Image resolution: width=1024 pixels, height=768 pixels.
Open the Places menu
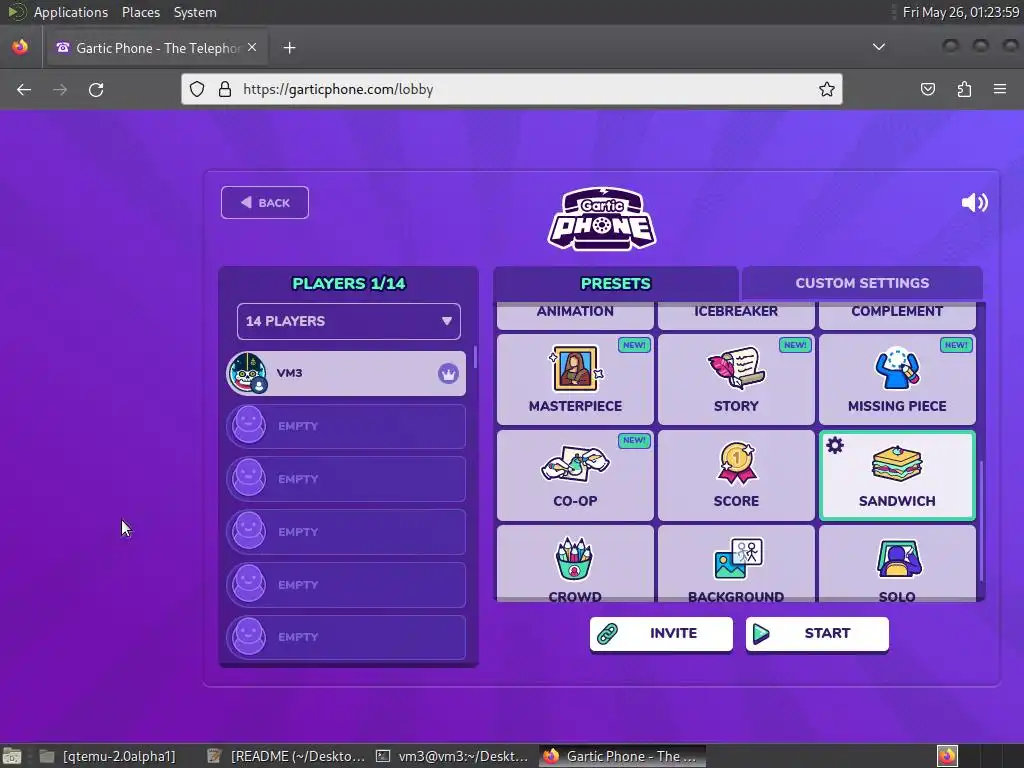pos(141,12)
